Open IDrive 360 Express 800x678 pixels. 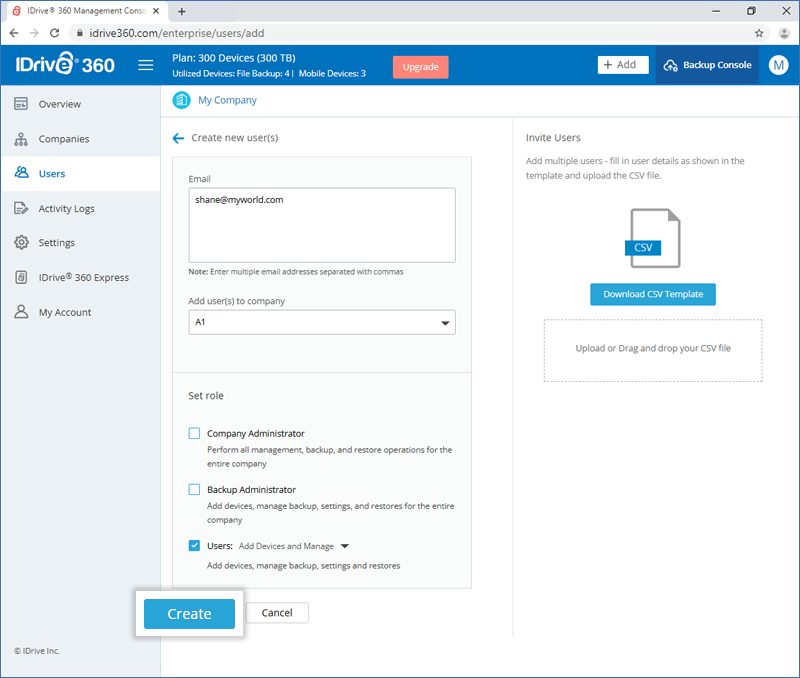84,278
